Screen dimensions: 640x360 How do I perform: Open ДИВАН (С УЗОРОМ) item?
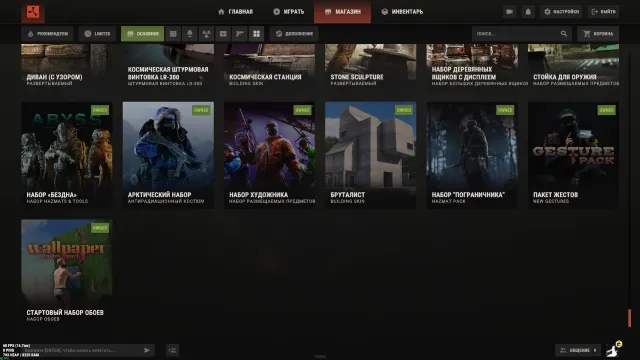click(x=67, y=67)
